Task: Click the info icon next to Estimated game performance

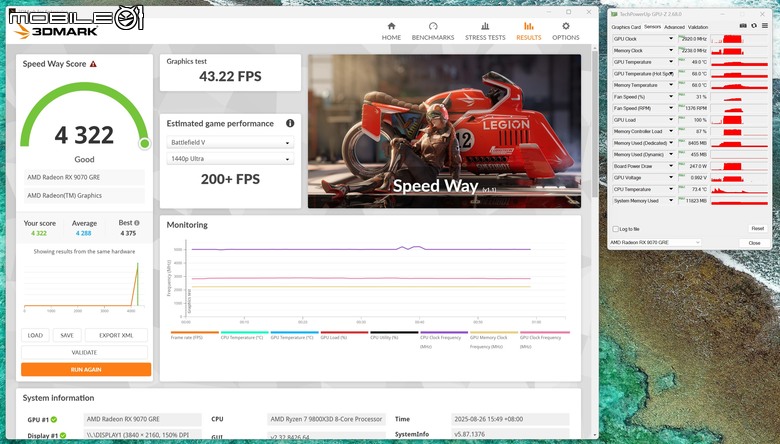Action: point(290,123)
